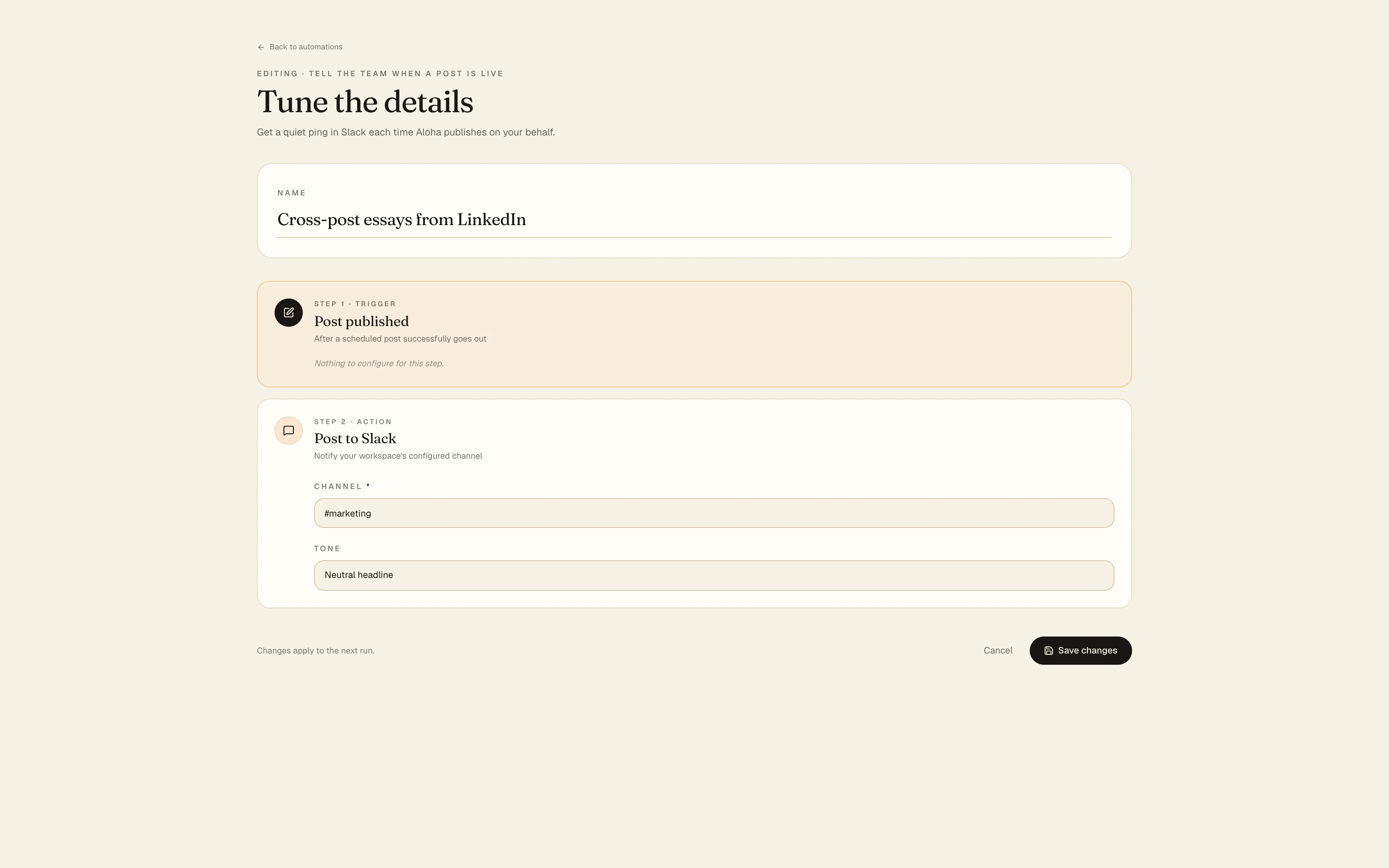Open the Tone dropdown set to Neutral headline
Viewport: 1389px width, 868px height.
coord(714,575)
